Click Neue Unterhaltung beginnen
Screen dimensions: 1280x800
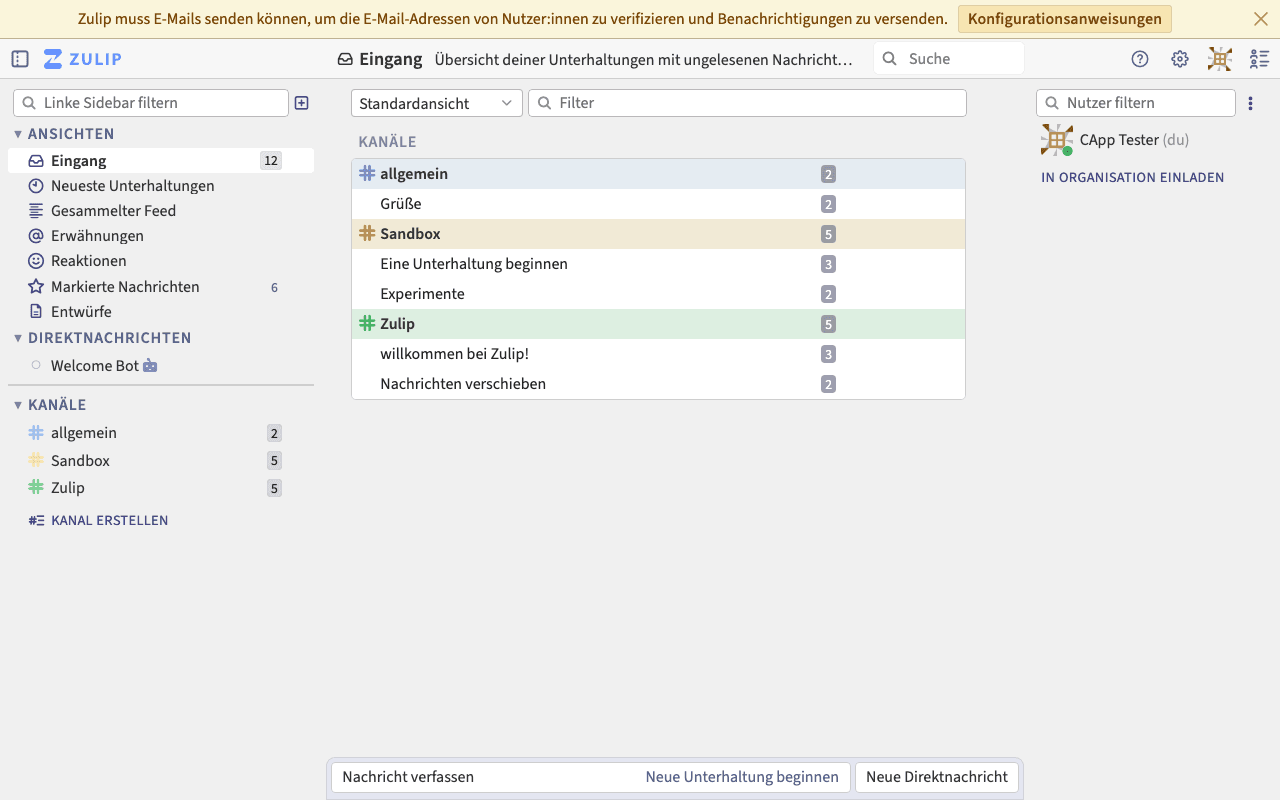click(x=742, y=777)
